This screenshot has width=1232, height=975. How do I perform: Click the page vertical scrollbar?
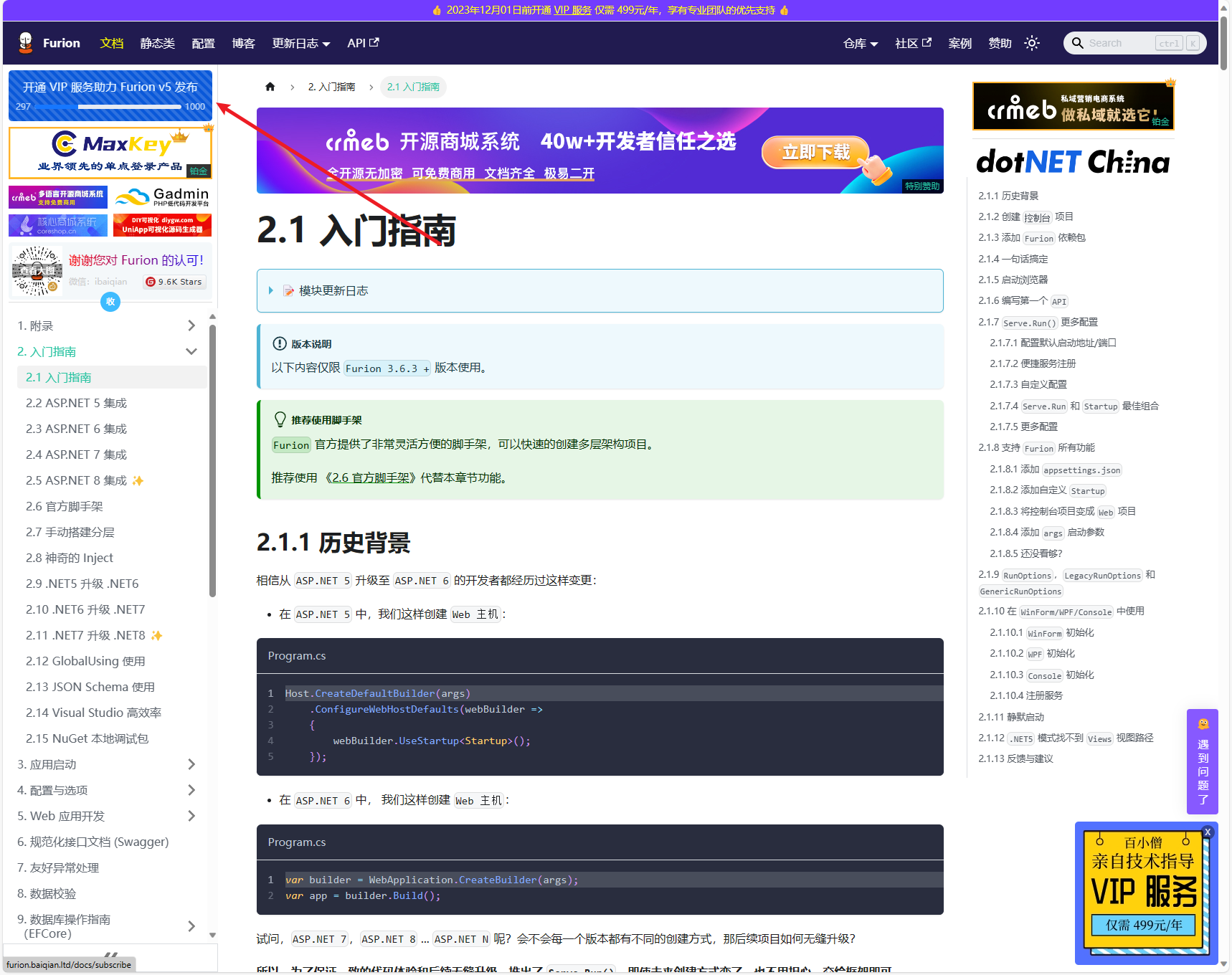click(1224, 44)
